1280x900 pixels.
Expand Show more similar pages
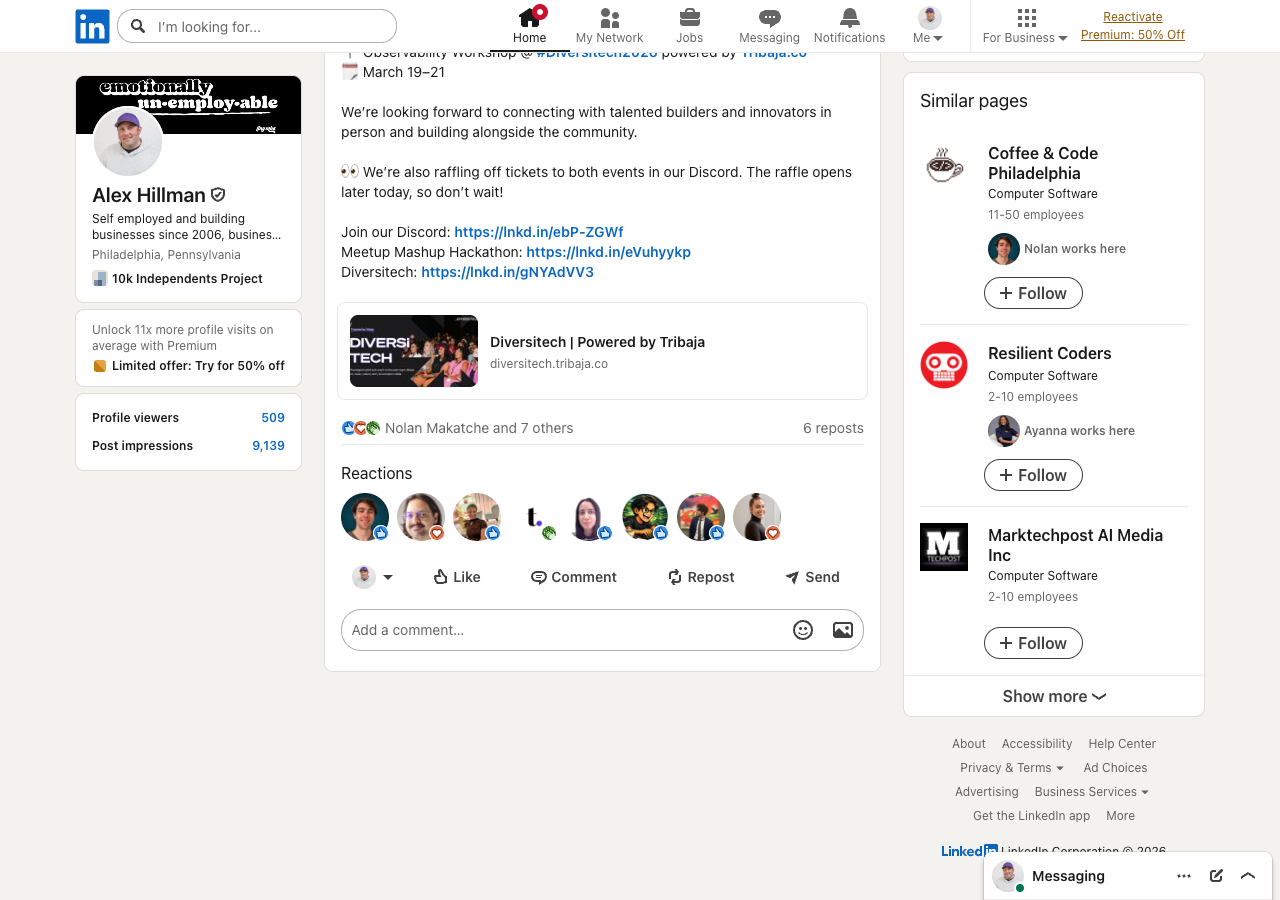pos(1053,696)
